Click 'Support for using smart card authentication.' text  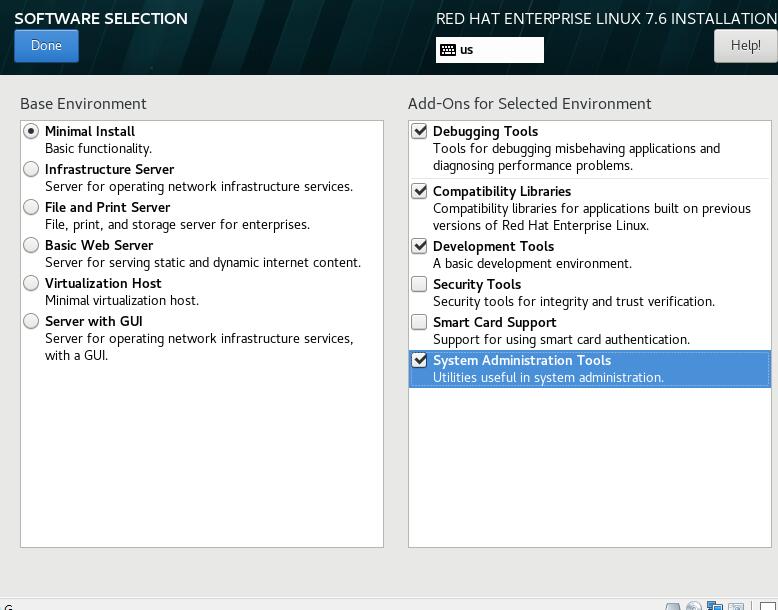(561, 339)
